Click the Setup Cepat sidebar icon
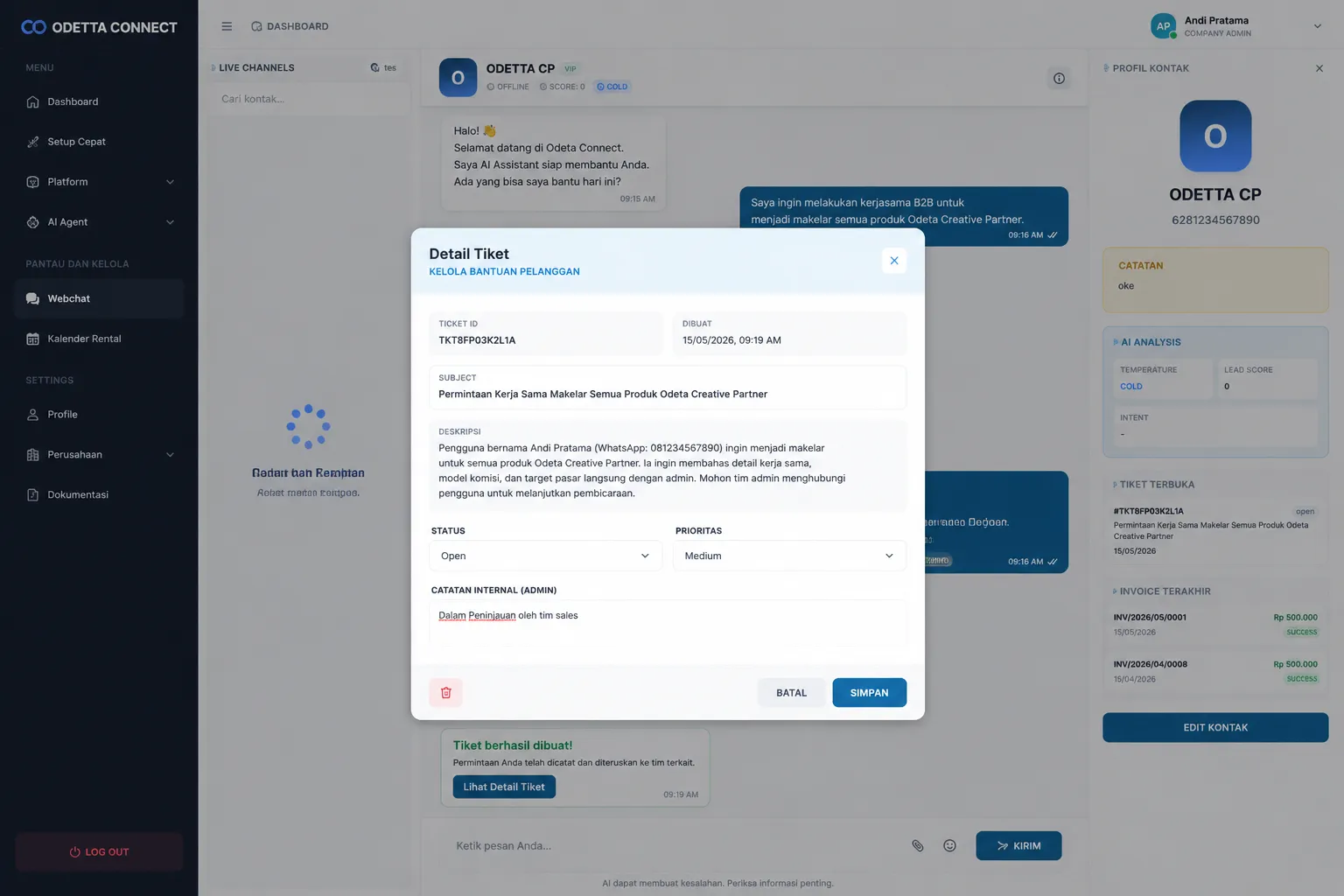 coord(32,142)
